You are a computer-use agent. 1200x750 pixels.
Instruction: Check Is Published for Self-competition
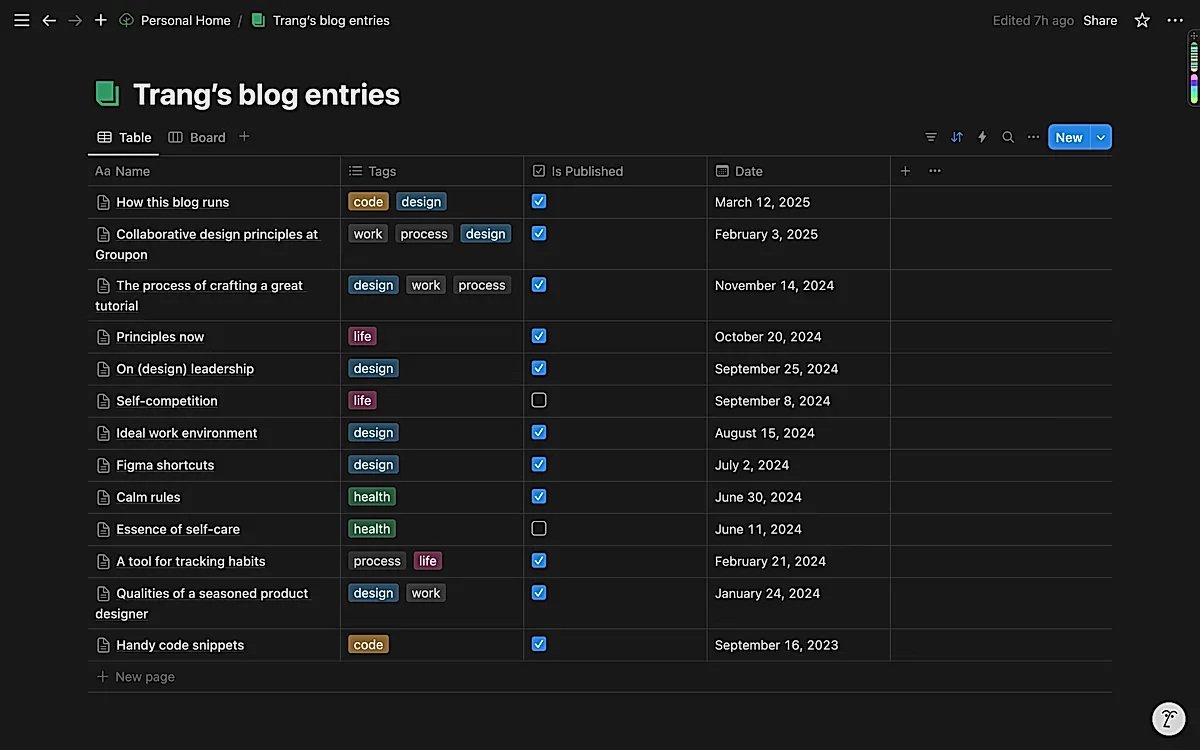[x=539, y=400]
